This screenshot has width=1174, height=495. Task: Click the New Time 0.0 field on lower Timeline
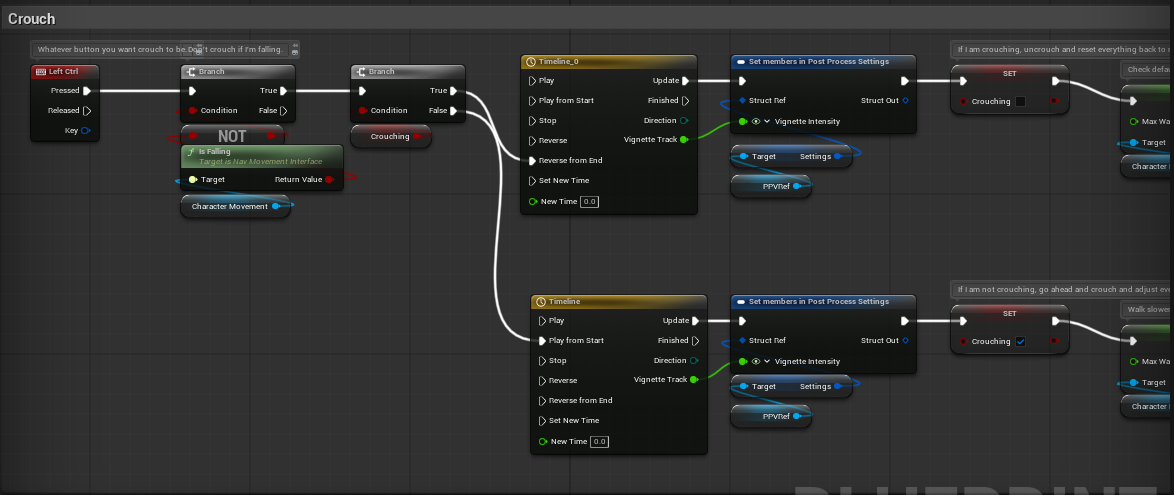[x=599, y=442]
